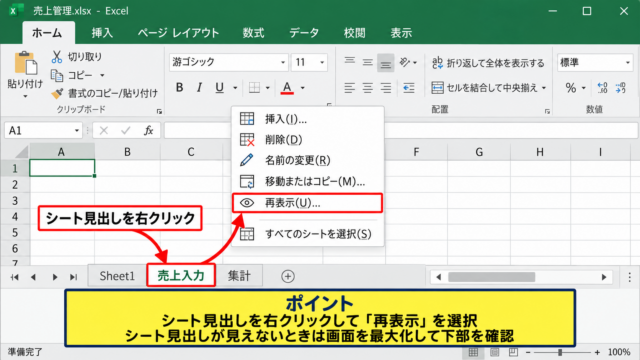Viewport: 640px width, 360px height.
Task: Switch to Normal view in status bar
Action: click(x=473, y=352)
